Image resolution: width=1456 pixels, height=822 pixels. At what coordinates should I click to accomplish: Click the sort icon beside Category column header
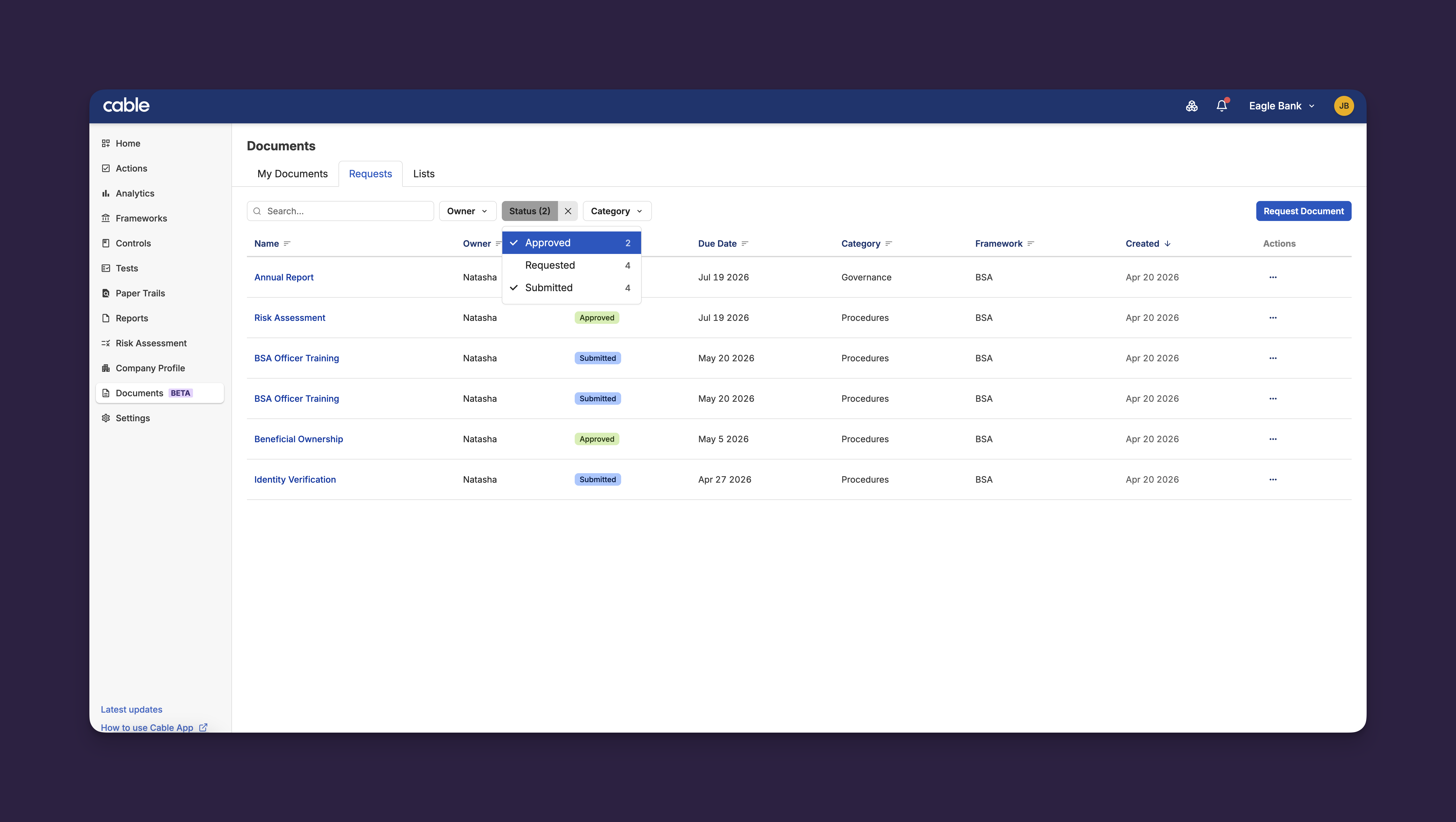[889, 244]
